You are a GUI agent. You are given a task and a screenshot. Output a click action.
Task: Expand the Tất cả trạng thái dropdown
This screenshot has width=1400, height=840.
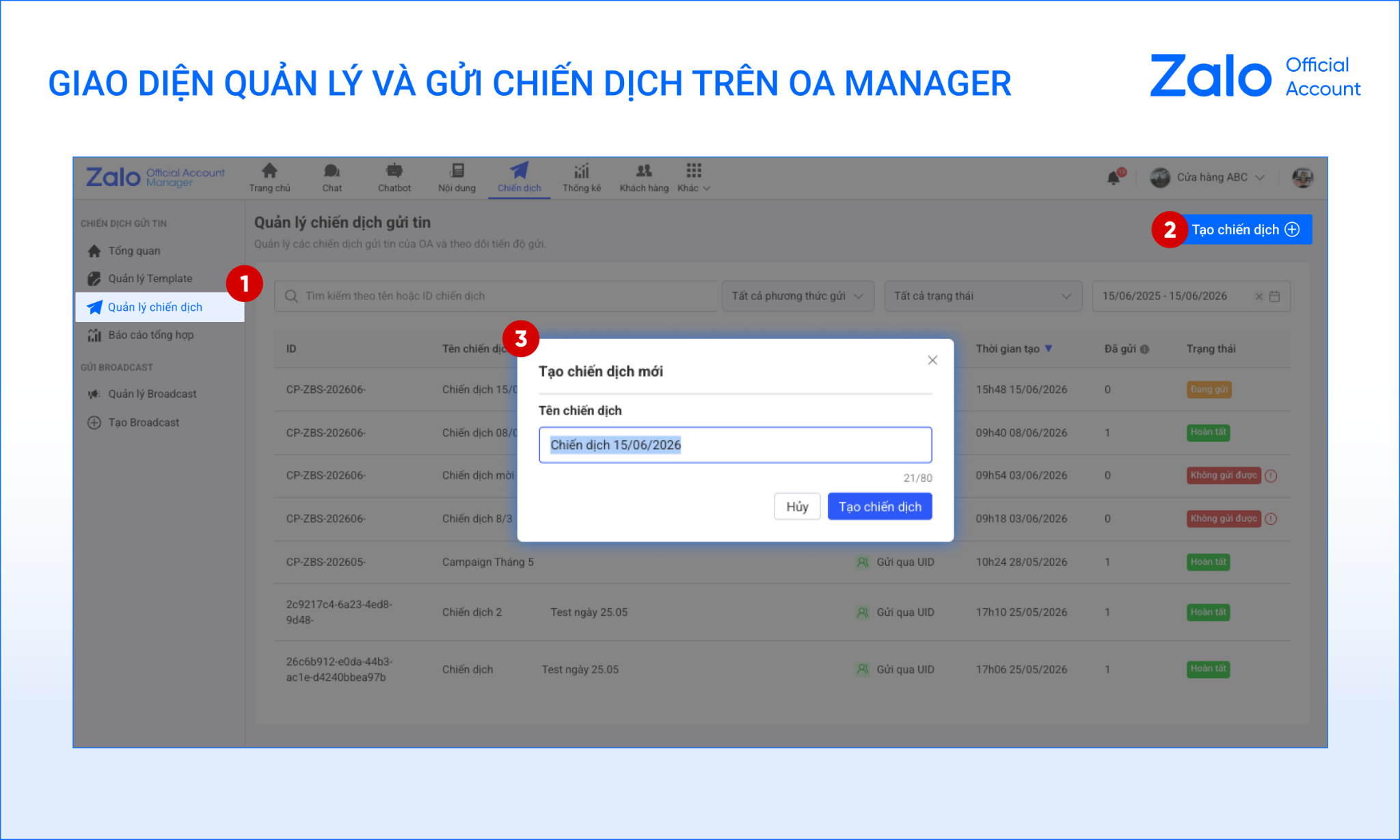pyautogui.click(x=983, y=296)
